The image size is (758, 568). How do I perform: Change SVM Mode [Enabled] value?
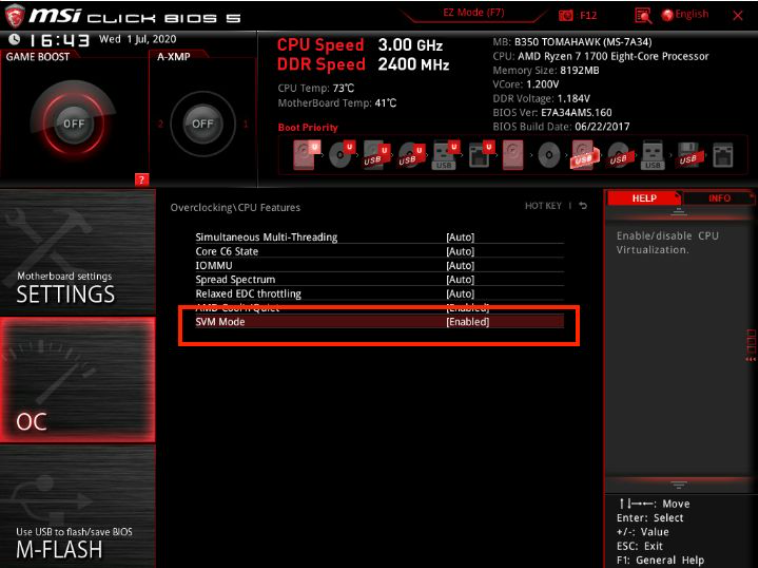point(467,321)
